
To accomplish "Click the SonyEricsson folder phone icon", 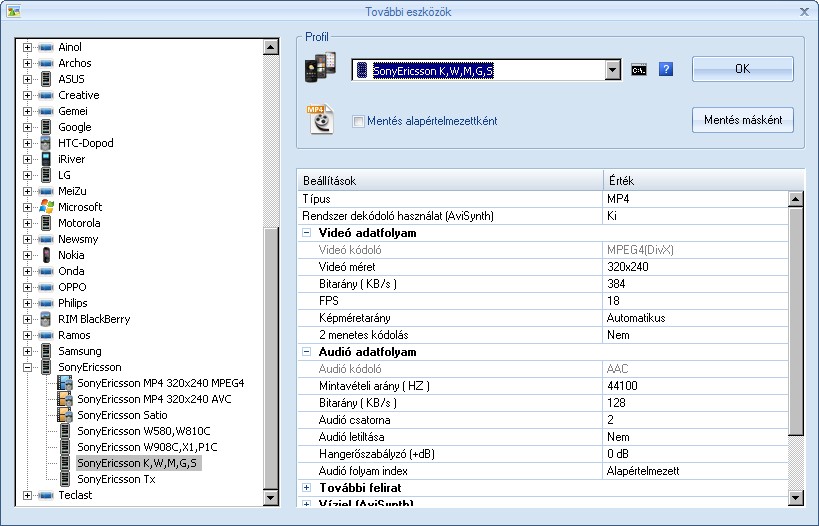I will 46,367.
